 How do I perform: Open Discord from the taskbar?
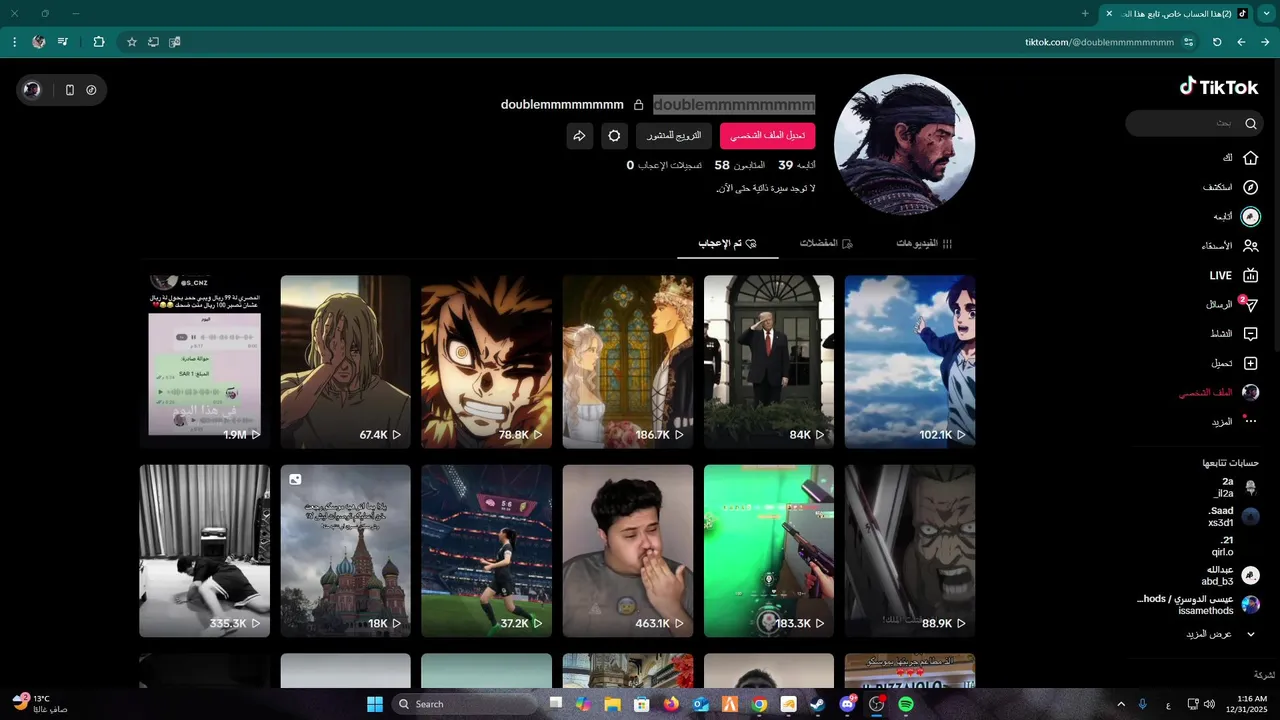pos(848,704)
